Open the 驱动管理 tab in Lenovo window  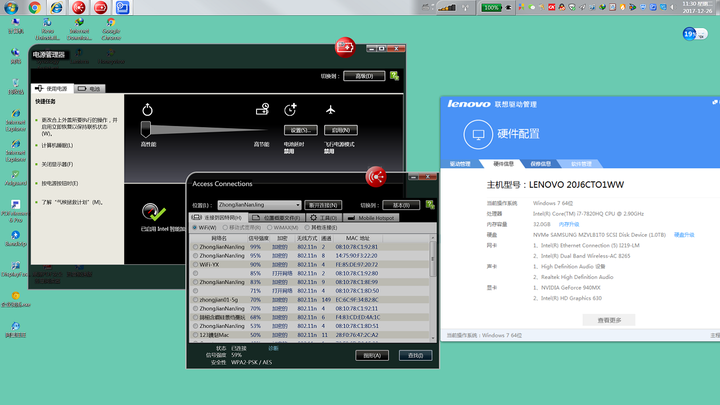coord(460,164)
